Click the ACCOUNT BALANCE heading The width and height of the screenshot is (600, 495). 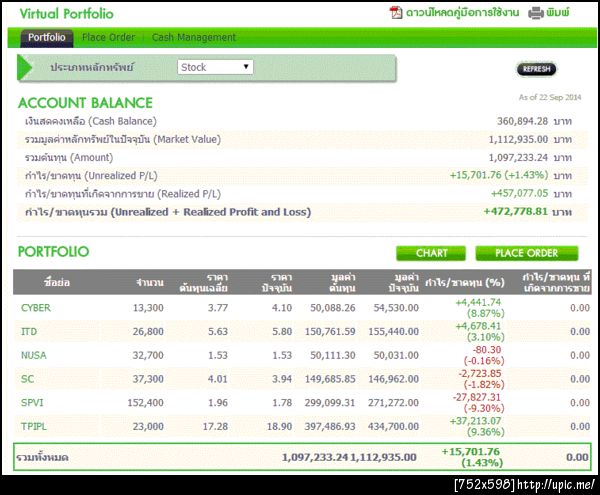pos(85,103)
